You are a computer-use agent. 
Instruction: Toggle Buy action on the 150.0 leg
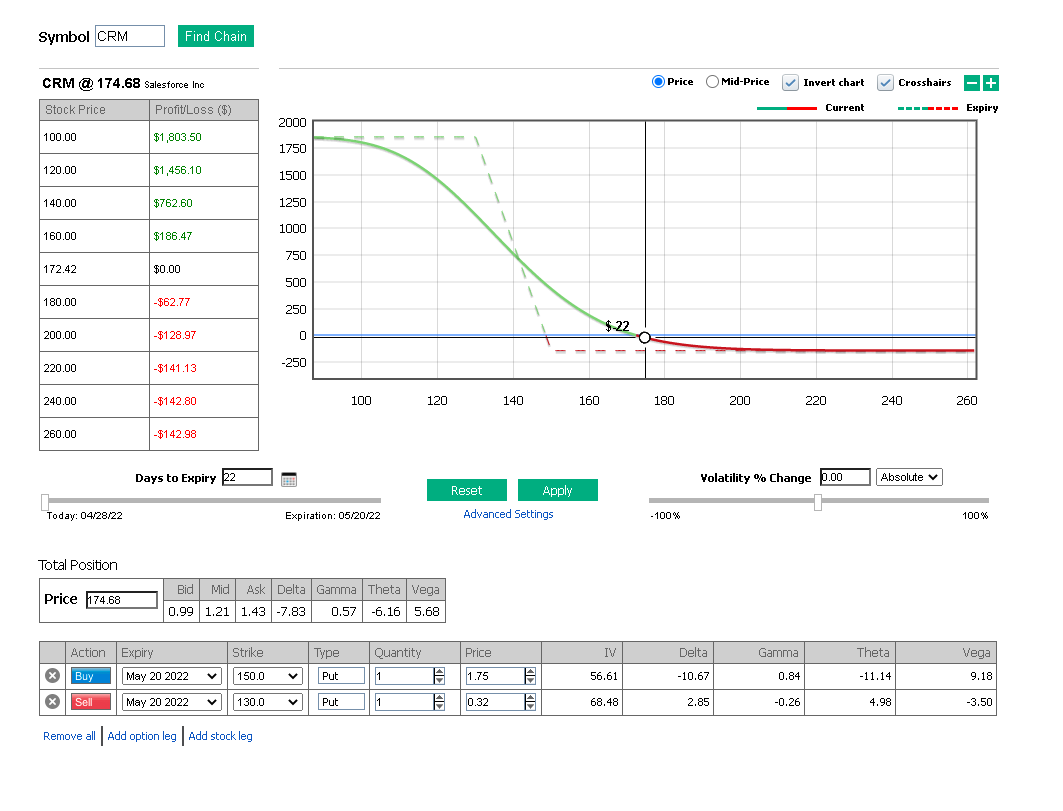point(91,676)
